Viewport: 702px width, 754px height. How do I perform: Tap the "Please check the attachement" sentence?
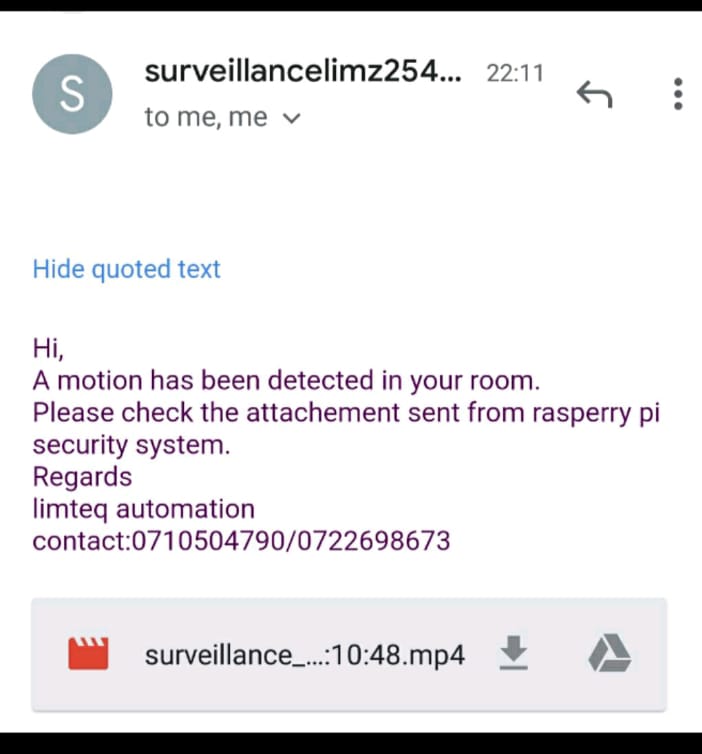(x=346, y=413)
